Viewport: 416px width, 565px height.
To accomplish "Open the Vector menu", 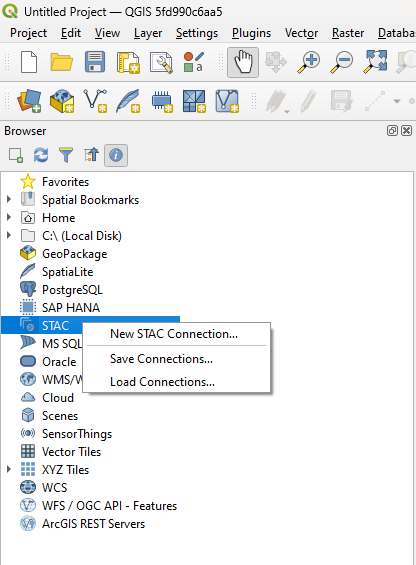I will 301,33.
